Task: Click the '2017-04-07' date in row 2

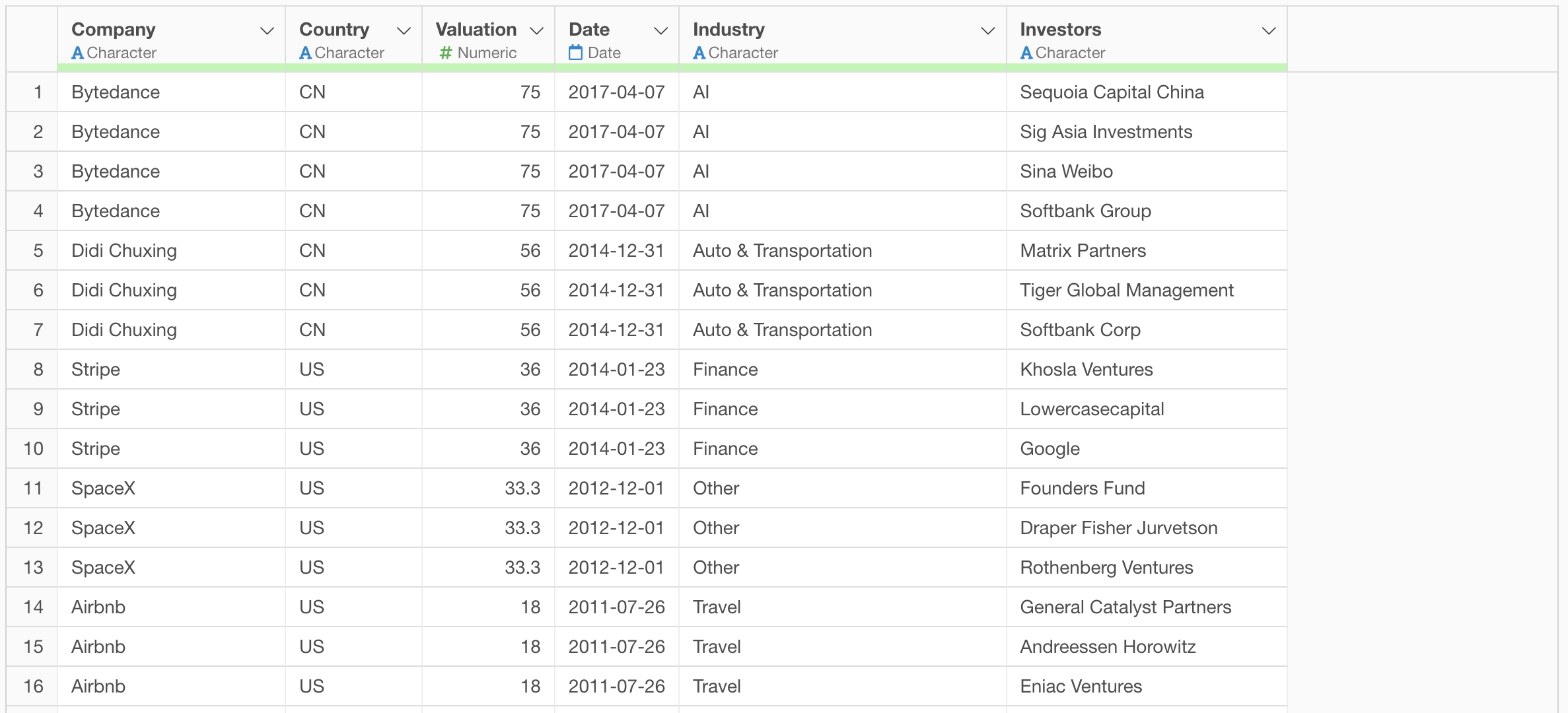Action: point(617,132)
